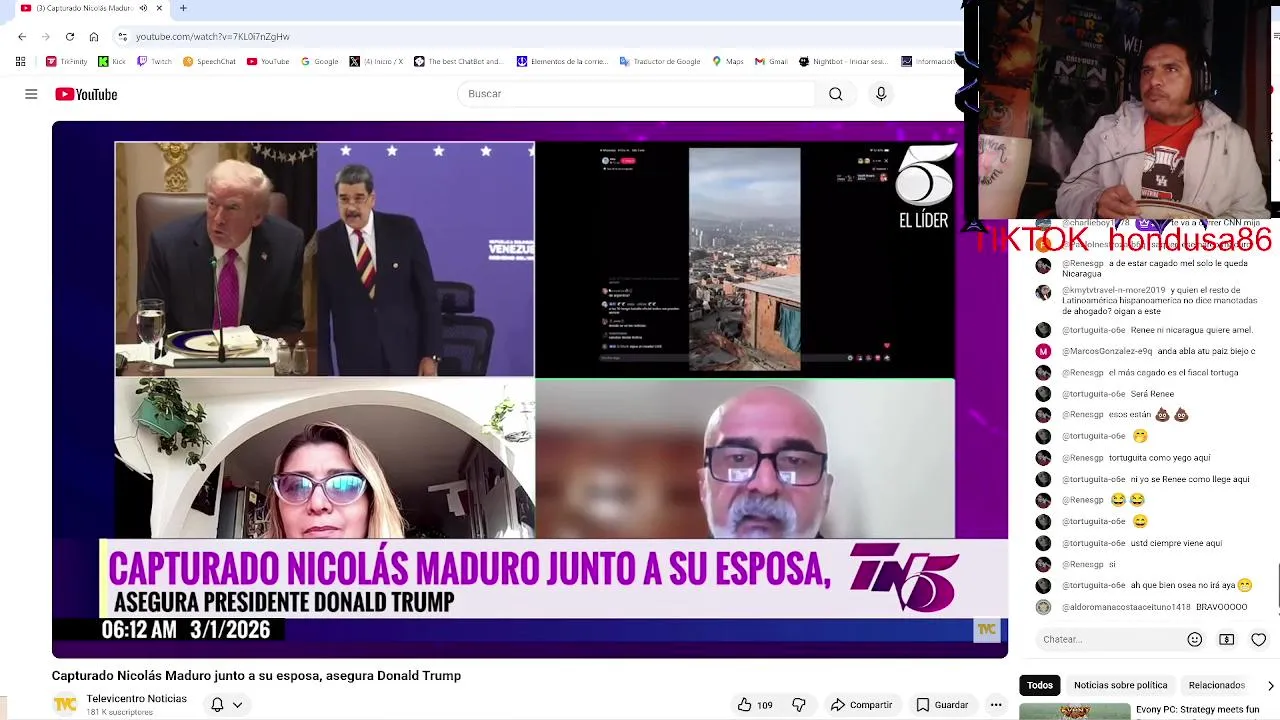Open the apps grid in bookmarks bar
The image size is (1280, 720).
pos(20,61)
